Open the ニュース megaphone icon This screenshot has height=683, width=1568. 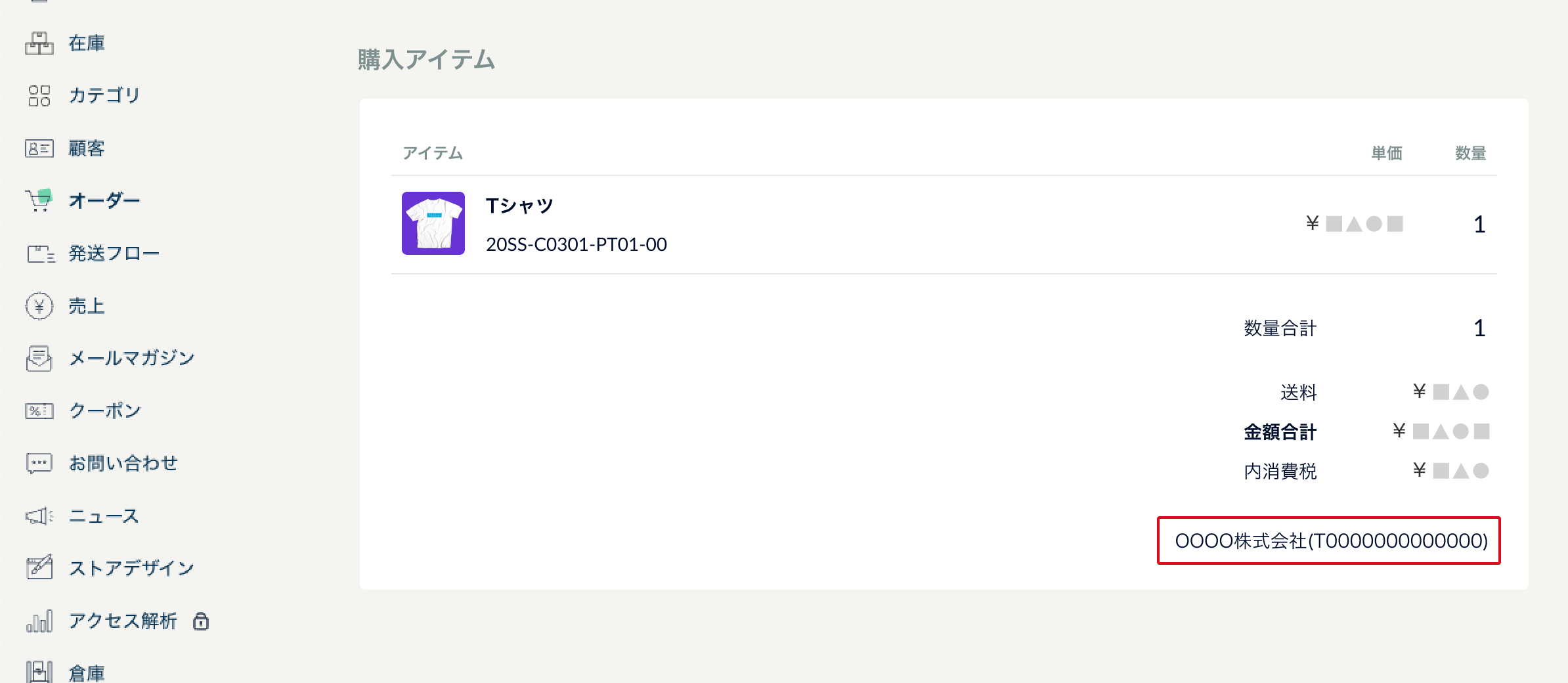pyautogui.click(x=39, y=516)
